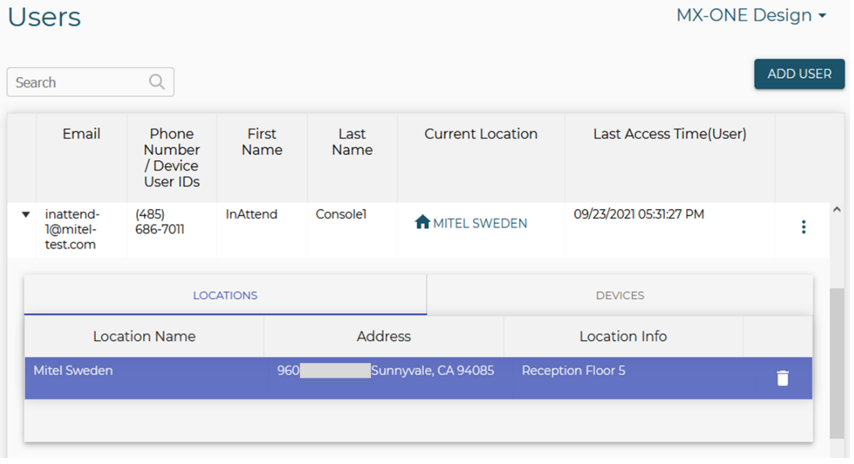This screenshot has height=464, width=854.
Task: Focus the Search input field
Action: point(78,82)
